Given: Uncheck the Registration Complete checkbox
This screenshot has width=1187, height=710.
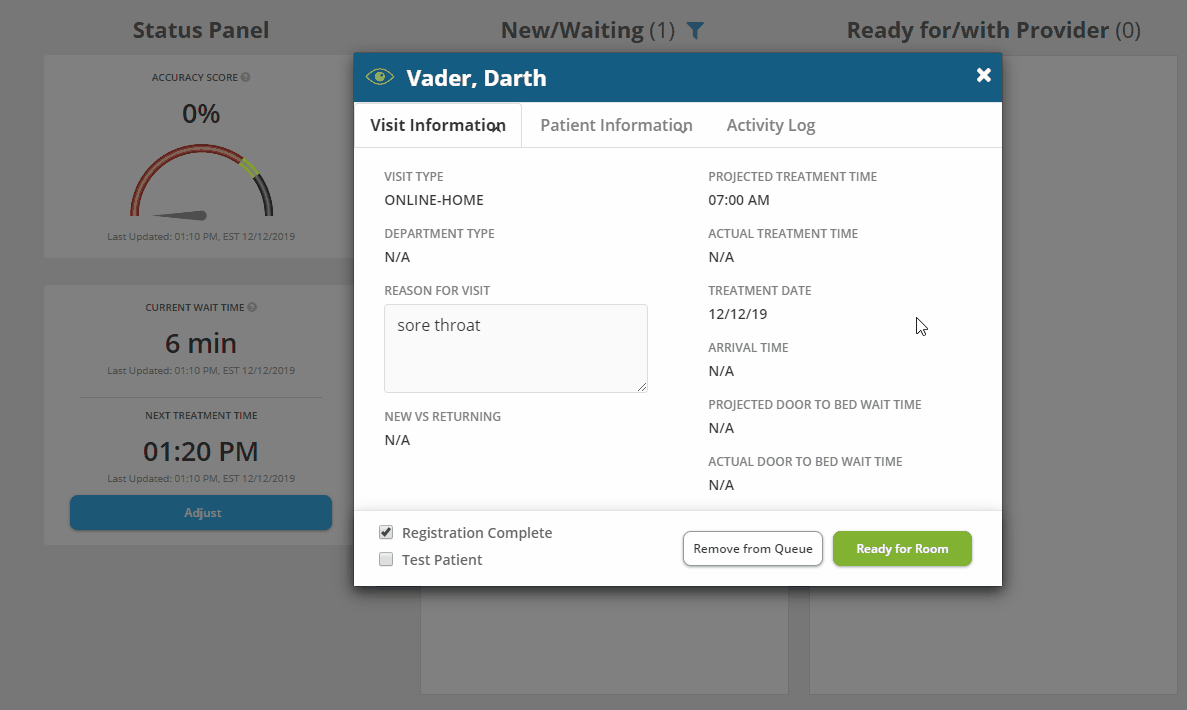Looking at the screenshot, I should (386, 533).
